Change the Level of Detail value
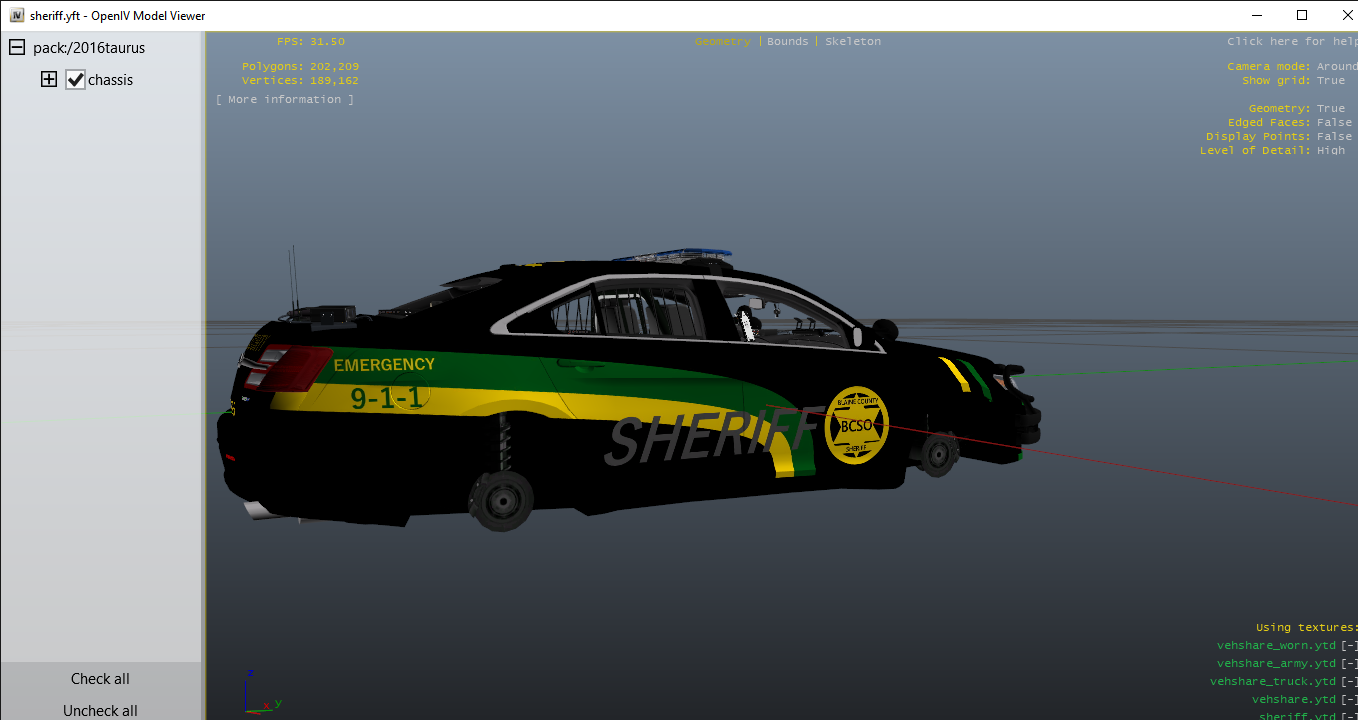 click(x=1330, y=151)
